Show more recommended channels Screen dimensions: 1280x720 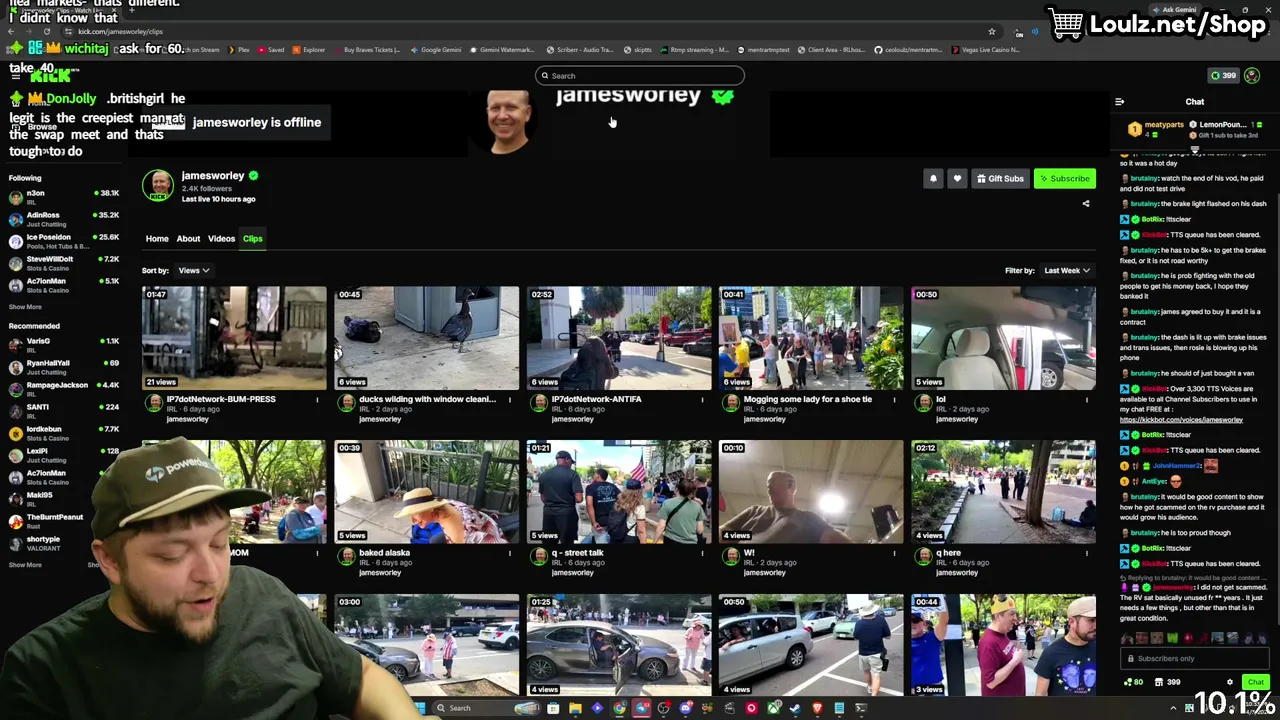(25, 565)
